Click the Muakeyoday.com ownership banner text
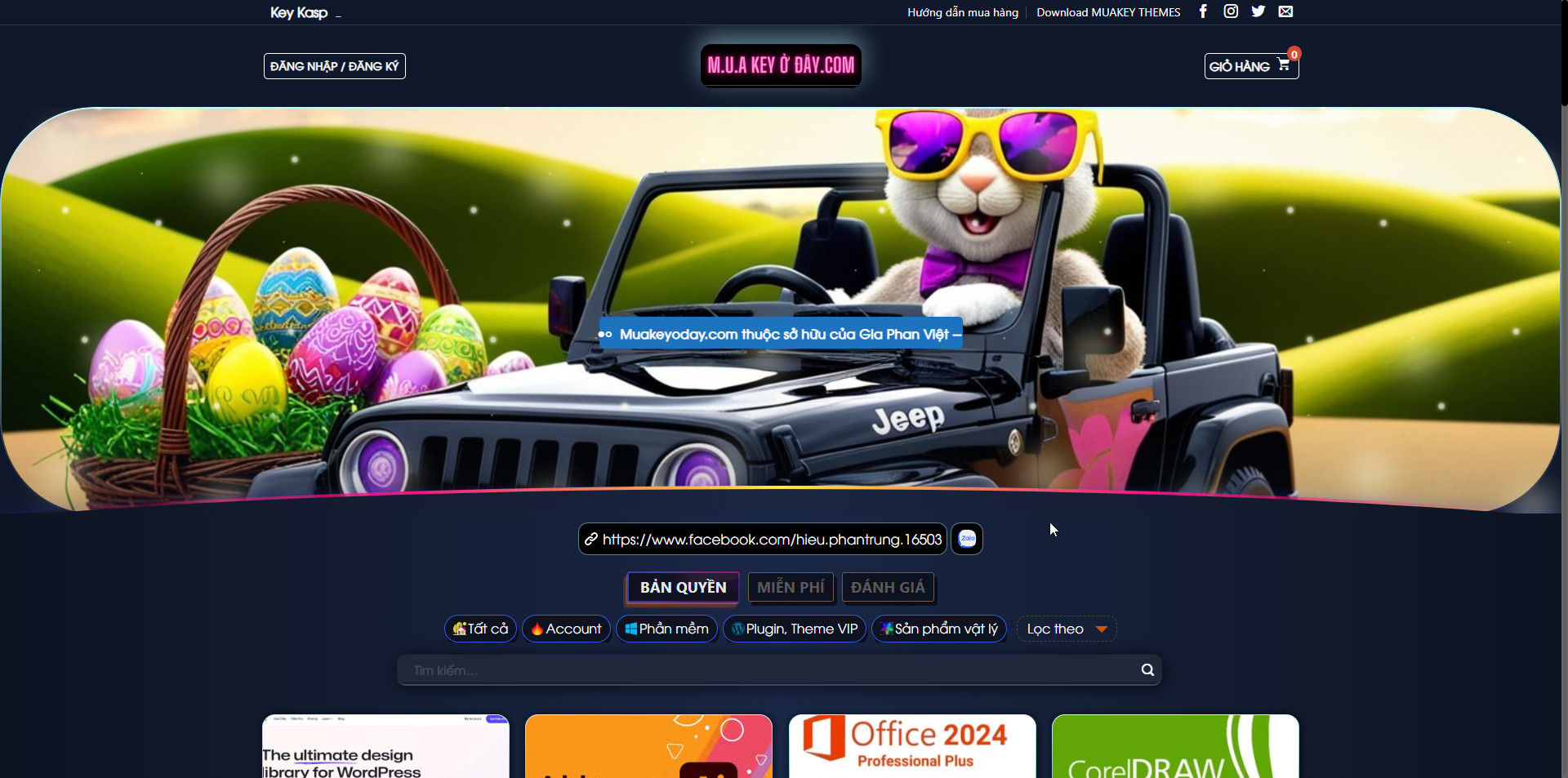Screen dimensions: 1568x778 coord(781,334)
